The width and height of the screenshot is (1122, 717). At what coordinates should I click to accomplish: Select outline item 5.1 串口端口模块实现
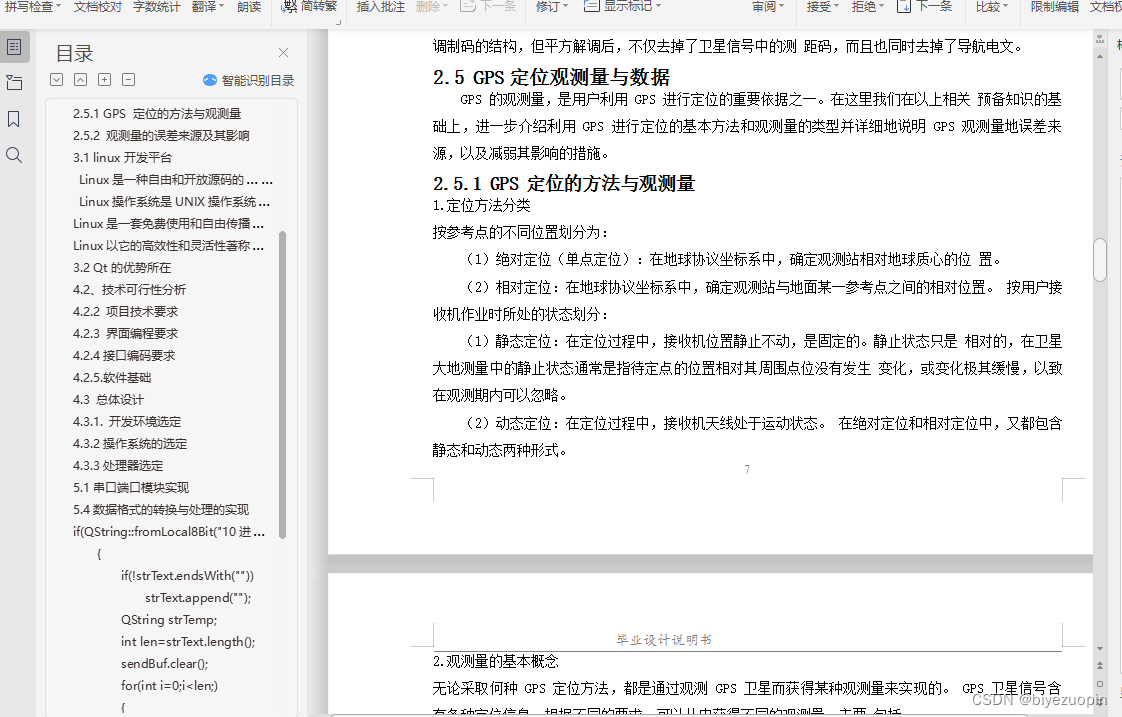[131, 488]
